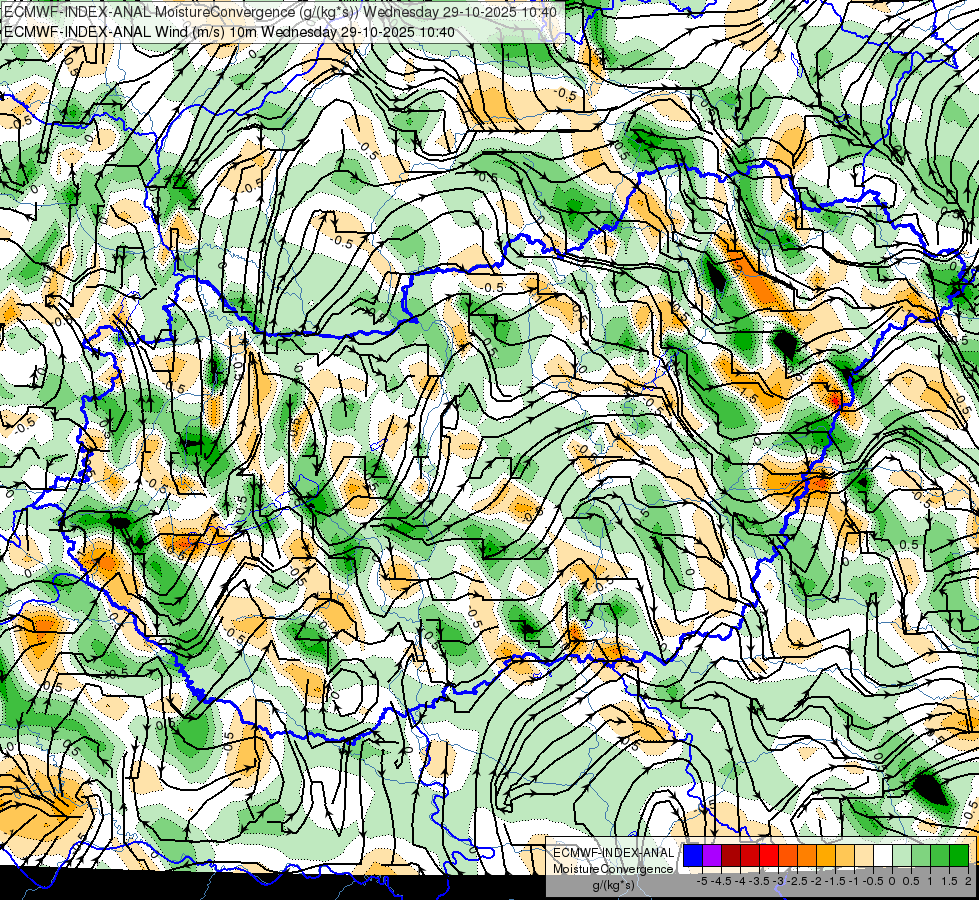
Task: Click the legend word MoistureConvergence
Action: tap(613, 869)
